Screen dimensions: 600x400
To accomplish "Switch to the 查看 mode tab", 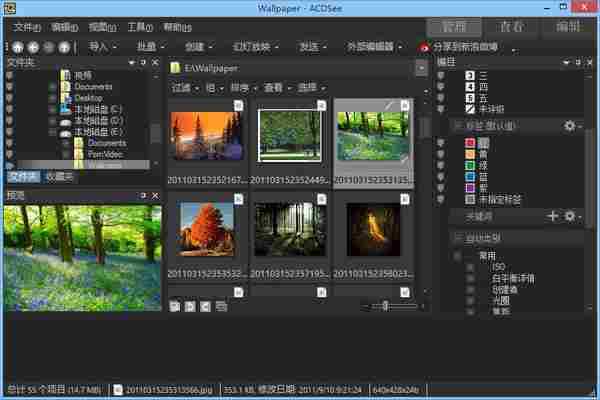I will click(512, 27).
